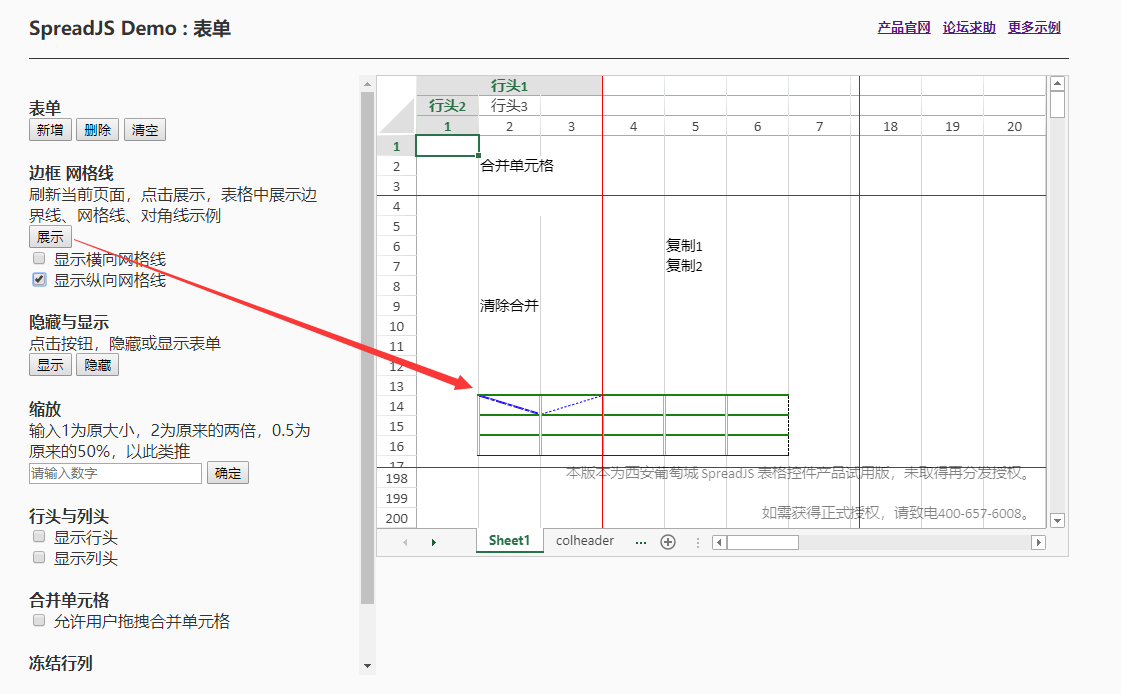1121x694 pixels.
Task: Click the 展示 button
Action: 50,237
